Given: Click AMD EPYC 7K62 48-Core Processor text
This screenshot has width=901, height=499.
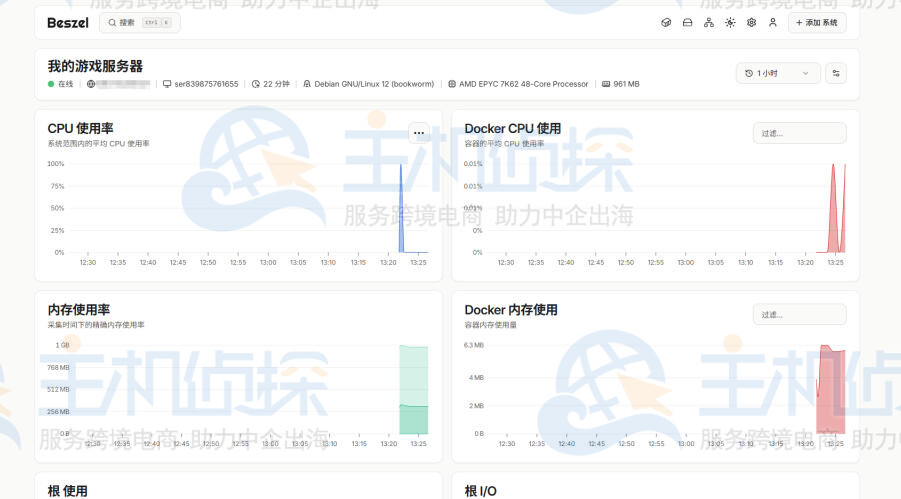Looking at the screenshot, I should click(523, 84).
